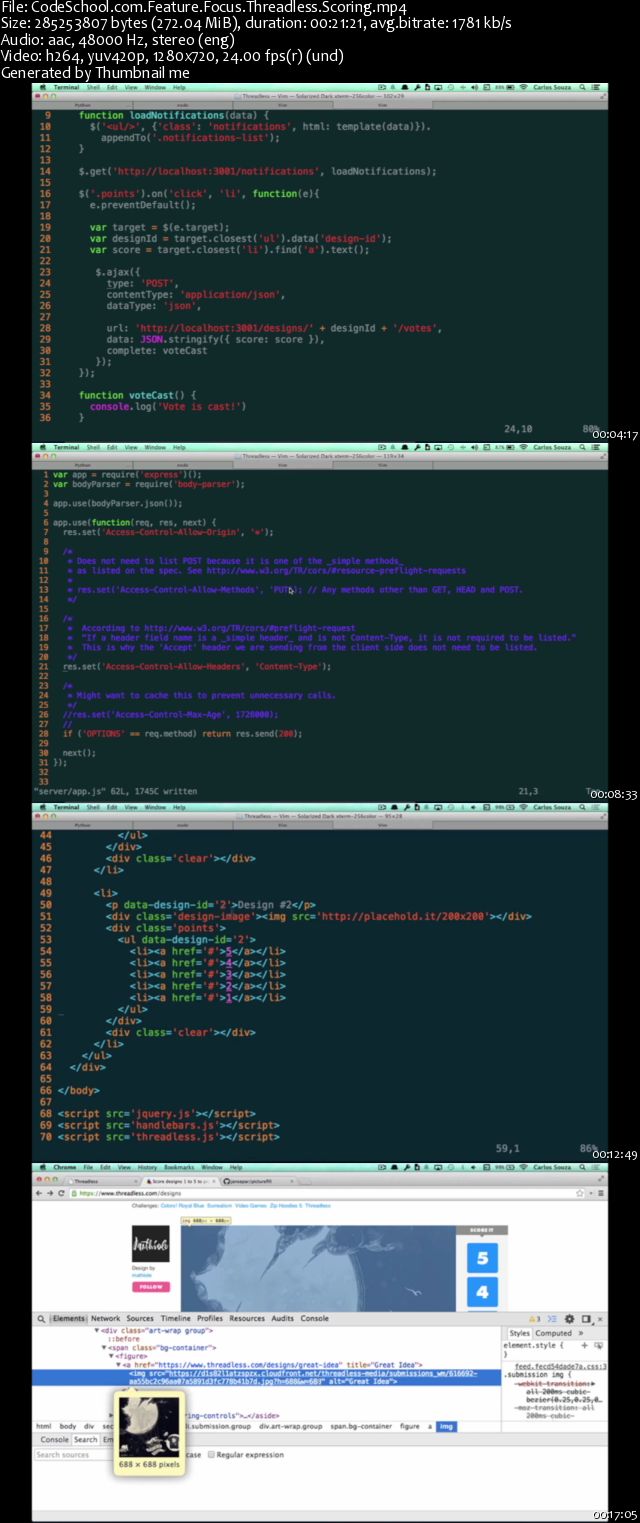This screenshot has width=640, height=1523.
Task: Close the DevTools panel with X
Action: 600,1319
